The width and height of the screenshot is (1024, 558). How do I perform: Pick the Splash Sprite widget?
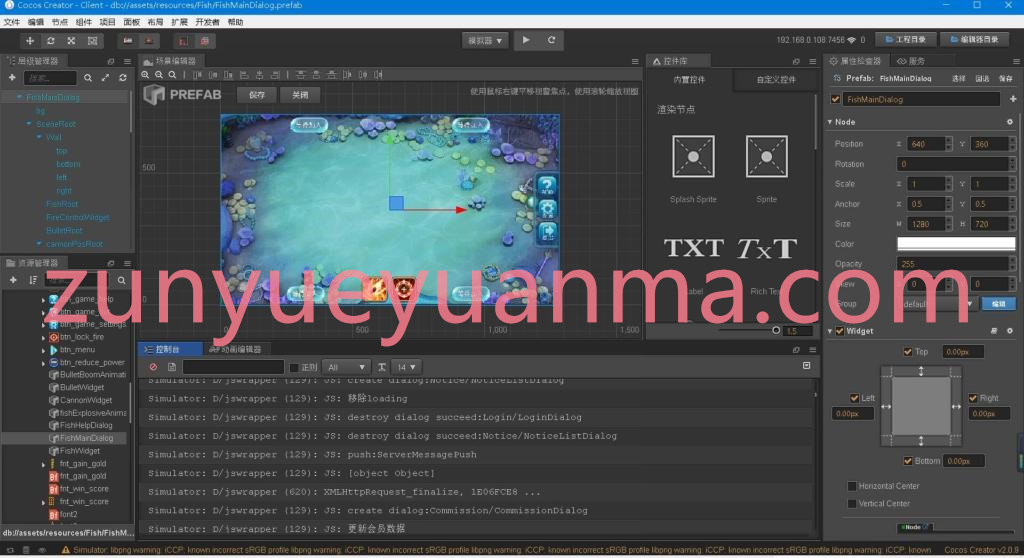coord(694,157)
